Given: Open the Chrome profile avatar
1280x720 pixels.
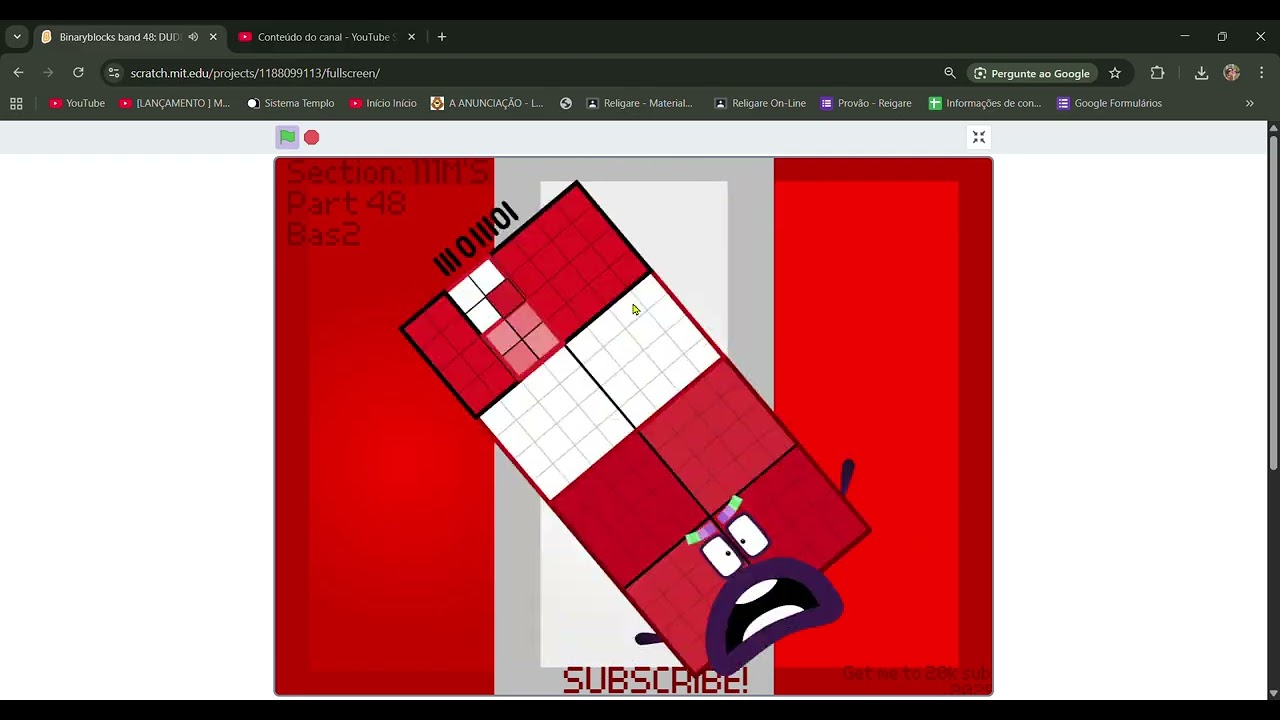Looking at the screenshot, I should [1232, 73].
